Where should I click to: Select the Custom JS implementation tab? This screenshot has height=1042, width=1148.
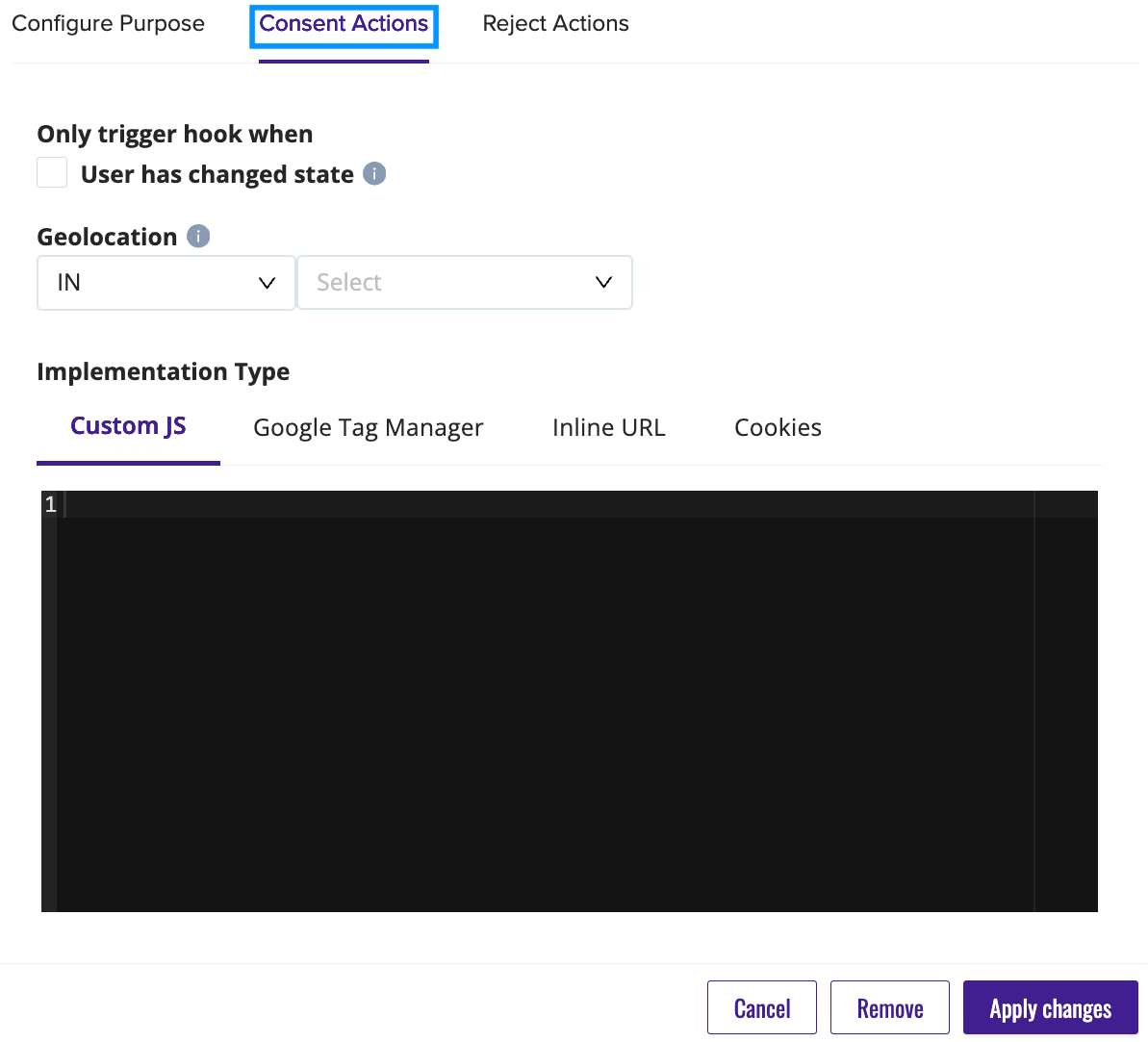[128, 427]
